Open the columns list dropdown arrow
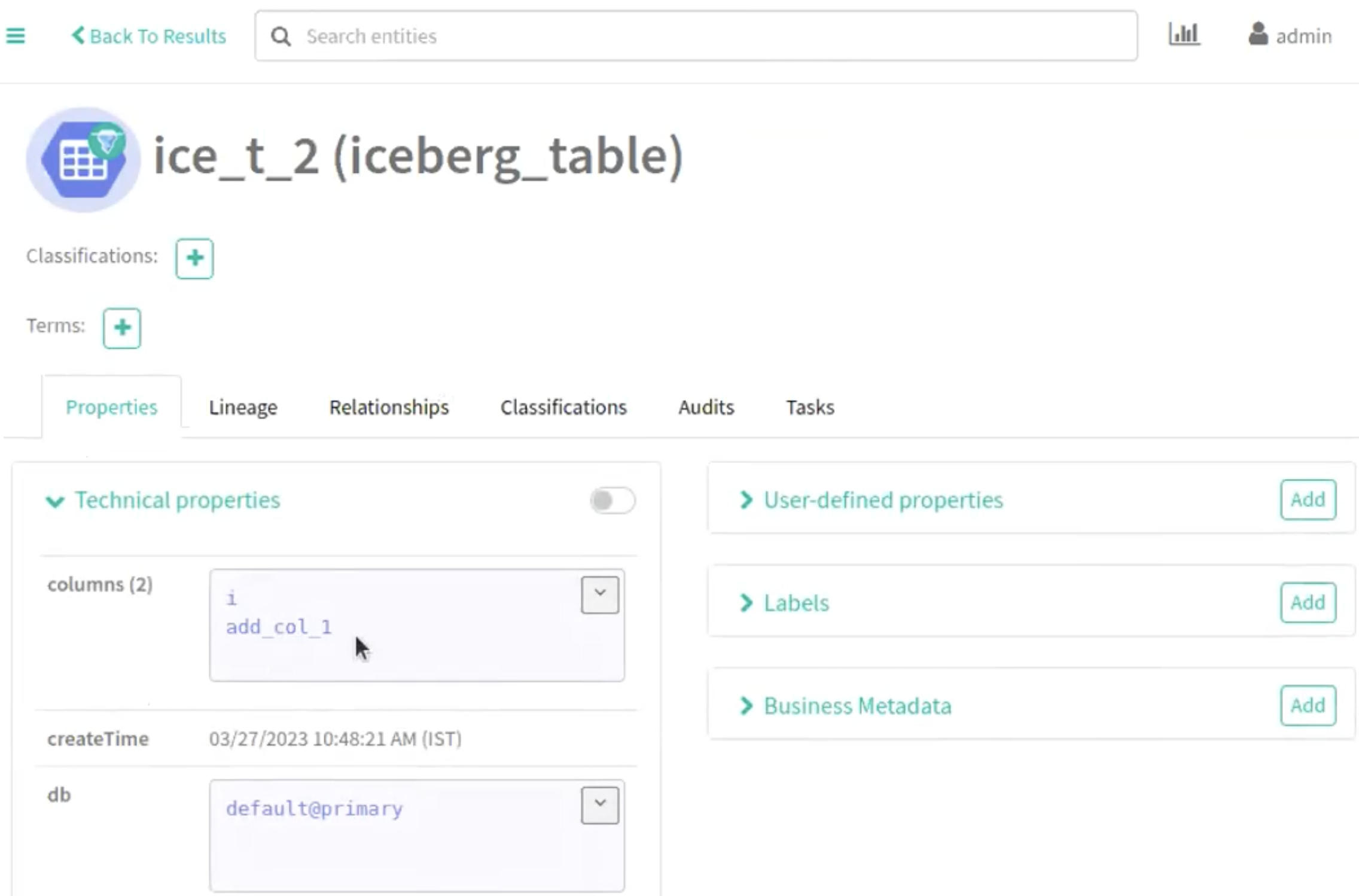This screenshot has height=896, width=1359. [599, 595]
